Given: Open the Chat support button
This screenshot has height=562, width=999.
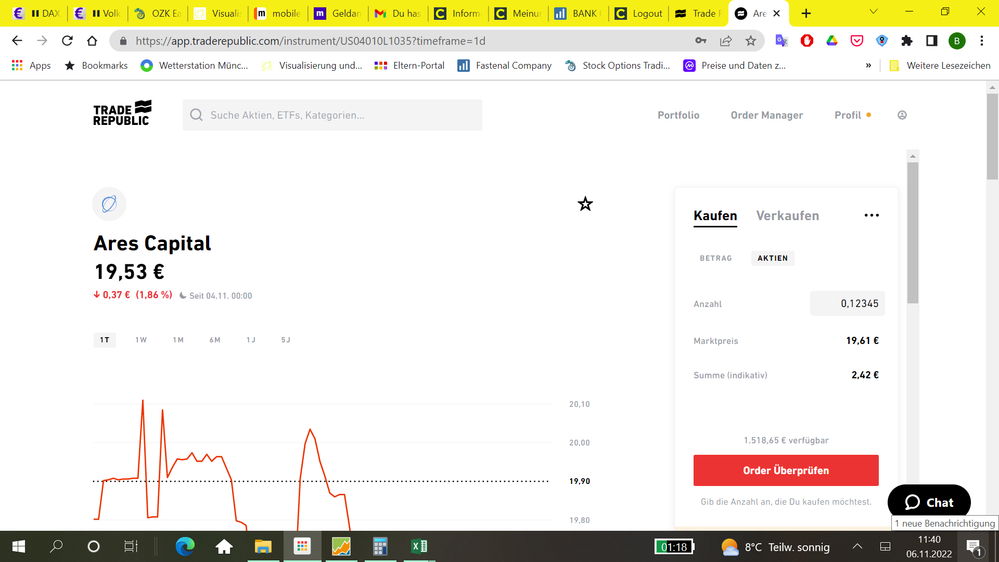Looking at the screenshot, I should (x=929, y=502).
